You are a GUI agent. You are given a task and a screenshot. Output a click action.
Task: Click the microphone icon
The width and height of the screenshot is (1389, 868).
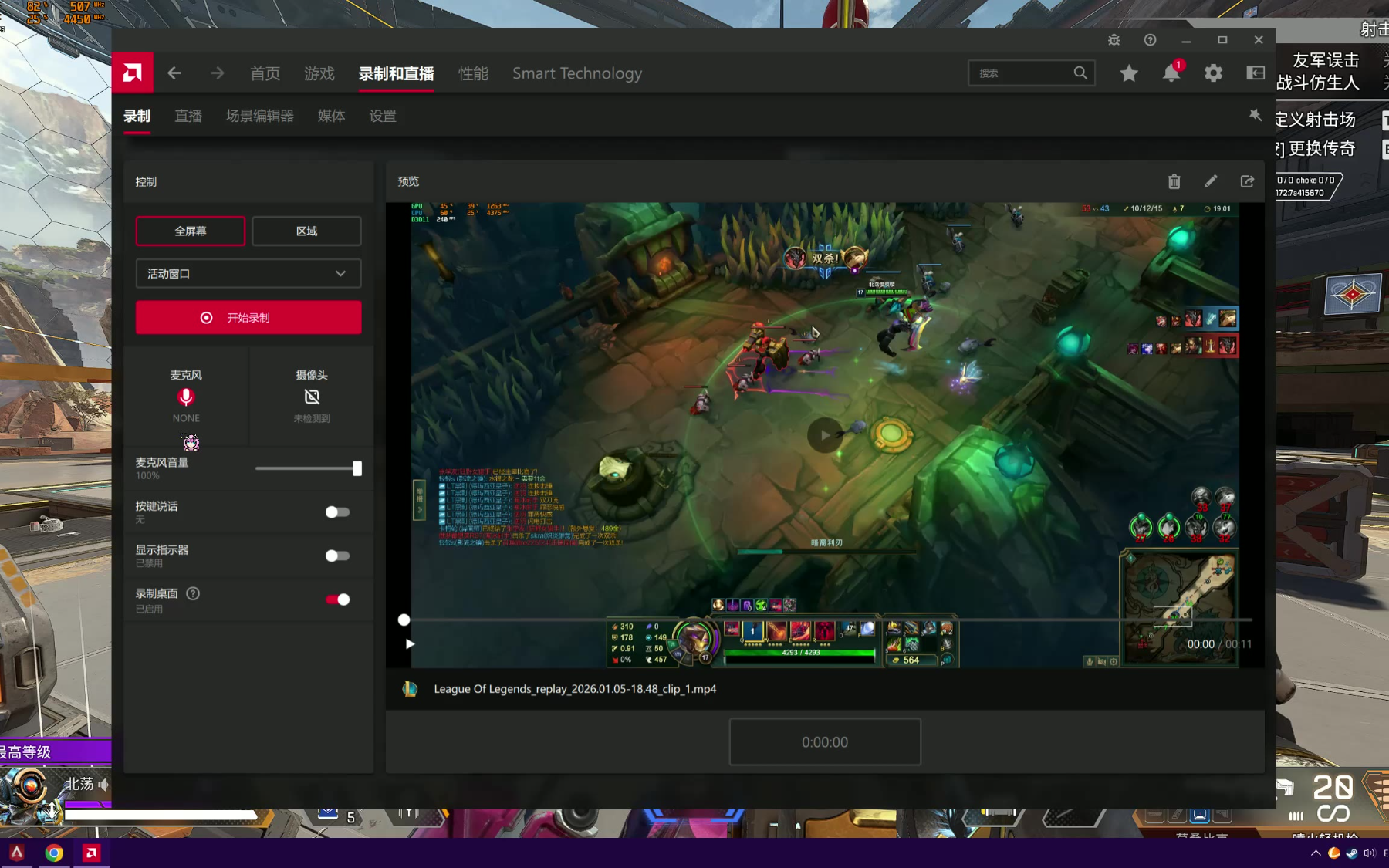[186, 397]
